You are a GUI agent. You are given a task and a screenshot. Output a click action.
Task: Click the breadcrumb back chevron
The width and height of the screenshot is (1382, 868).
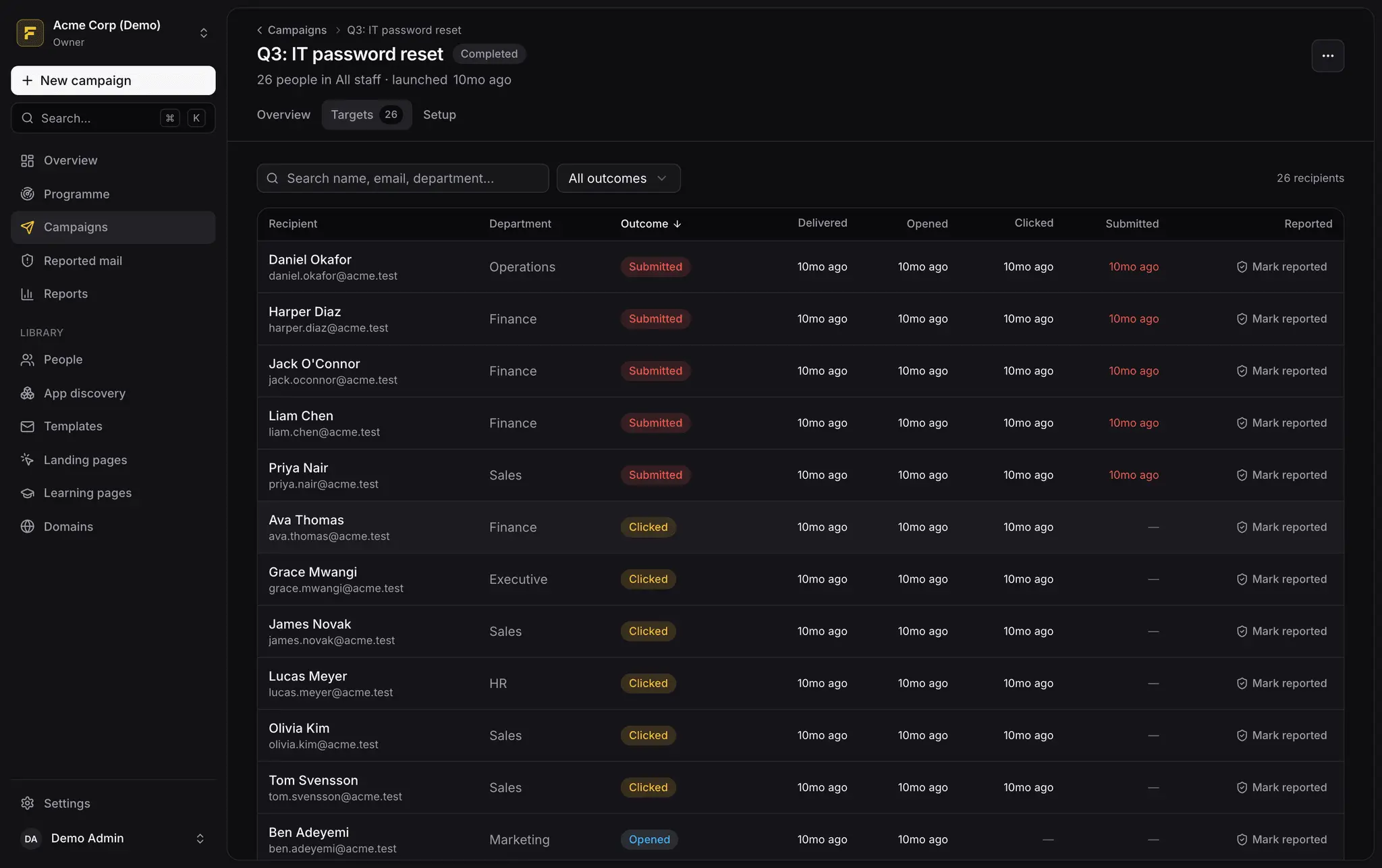[260, 30]
